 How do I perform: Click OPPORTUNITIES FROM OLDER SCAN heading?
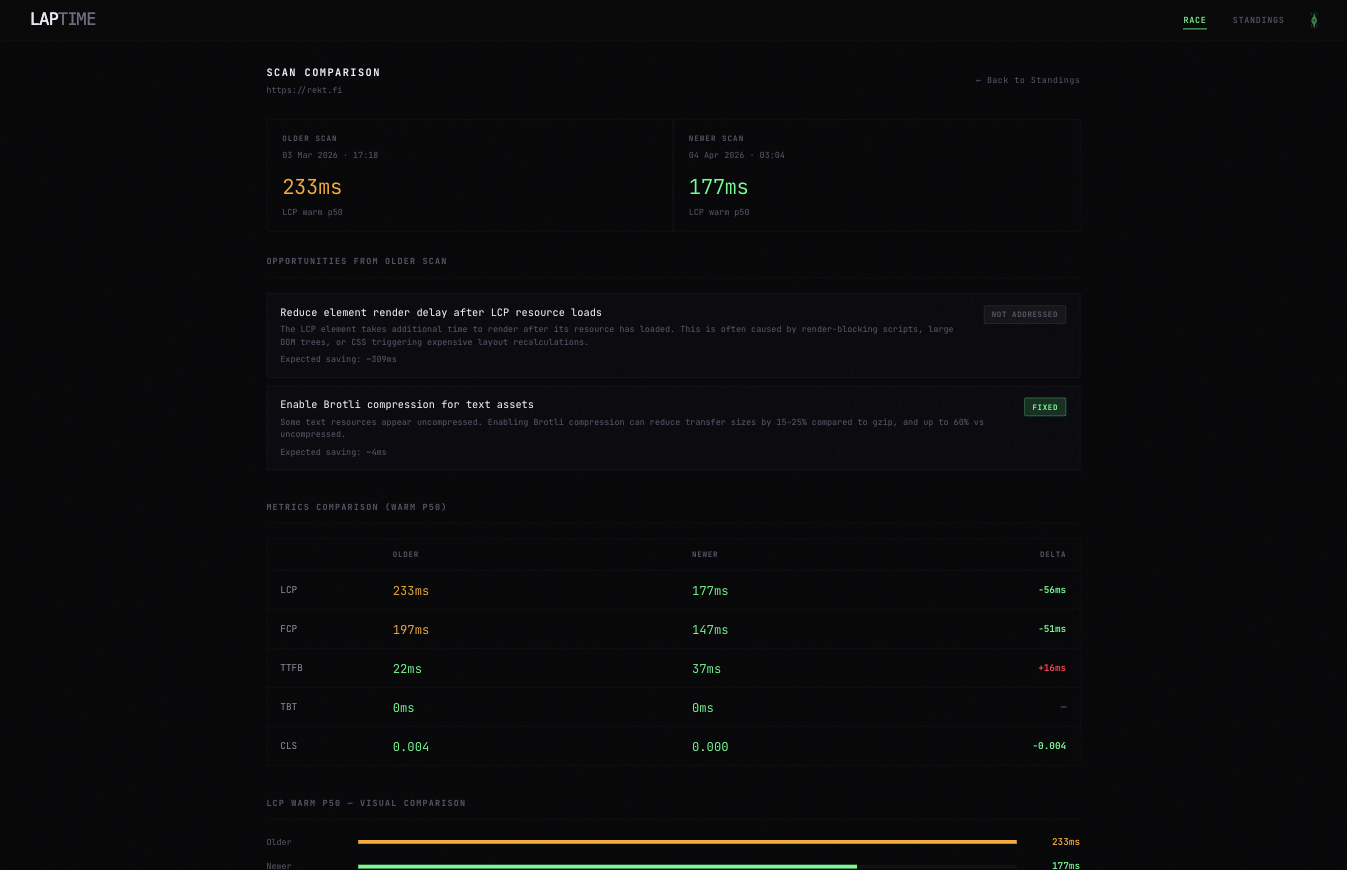(x=357, y=261)
